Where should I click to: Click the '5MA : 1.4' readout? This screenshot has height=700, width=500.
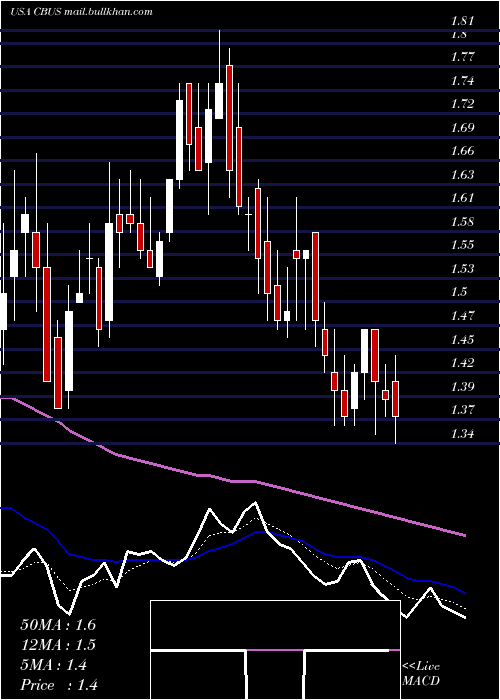pos(54,665)
